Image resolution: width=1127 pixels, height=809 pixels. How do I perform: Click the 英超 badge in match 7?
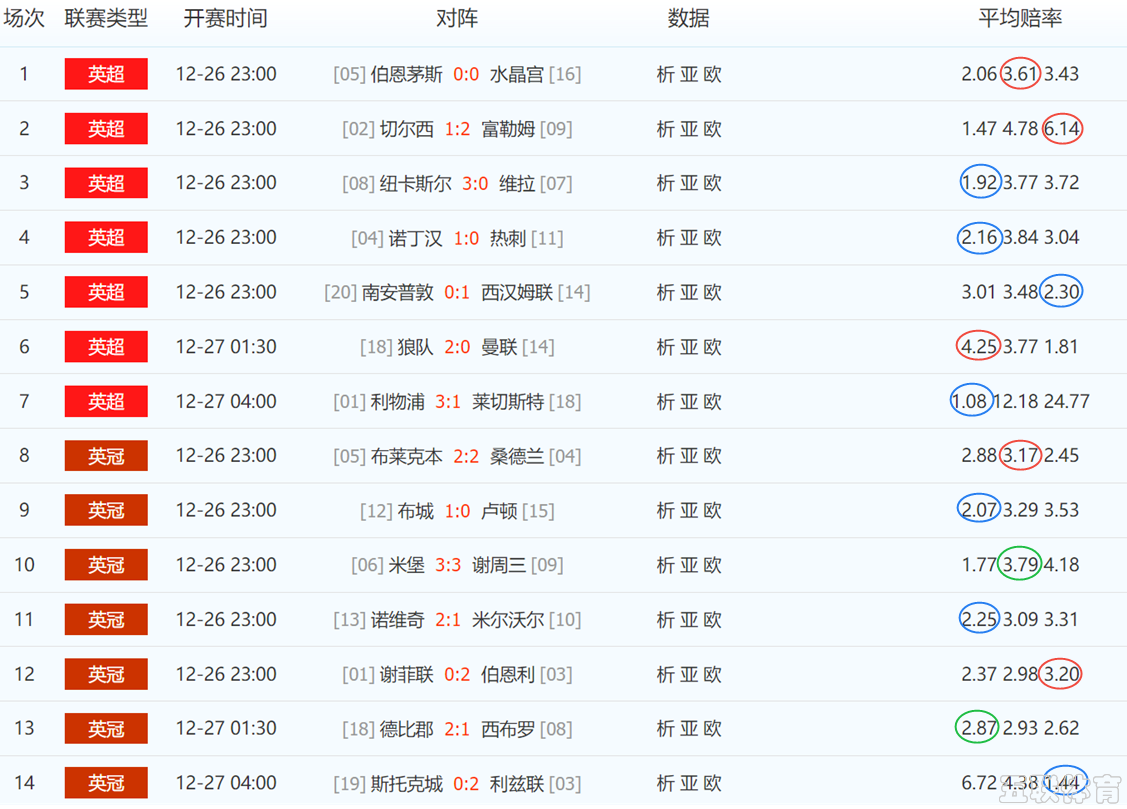coord(106,402)
